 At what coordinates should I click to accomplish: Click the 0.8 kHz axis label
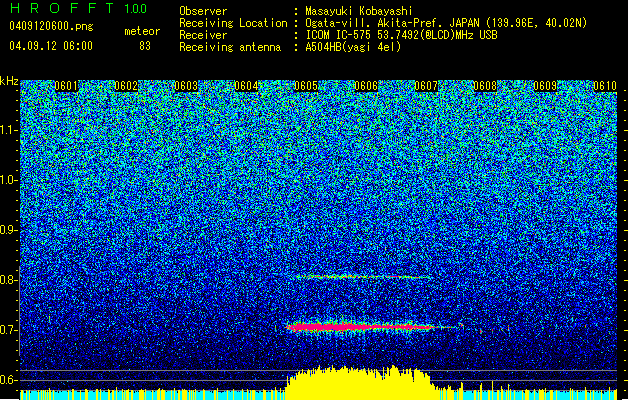click(9, 280)
